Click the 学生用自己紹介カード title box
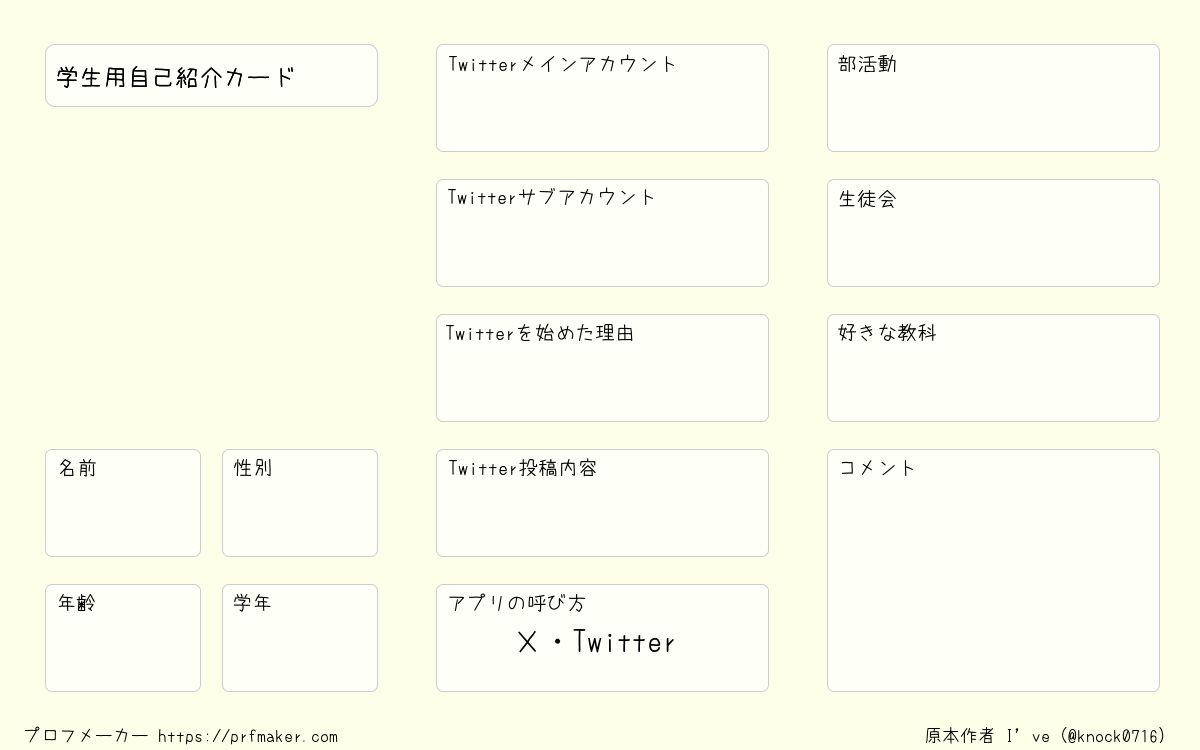Image resolution: width=1200 pixels, height=750 pixels. tap(211, 75)
